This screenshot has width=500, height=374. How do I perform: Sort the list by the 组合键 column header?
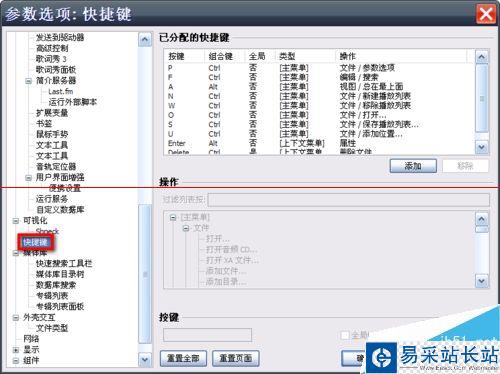tap(225, 56)
